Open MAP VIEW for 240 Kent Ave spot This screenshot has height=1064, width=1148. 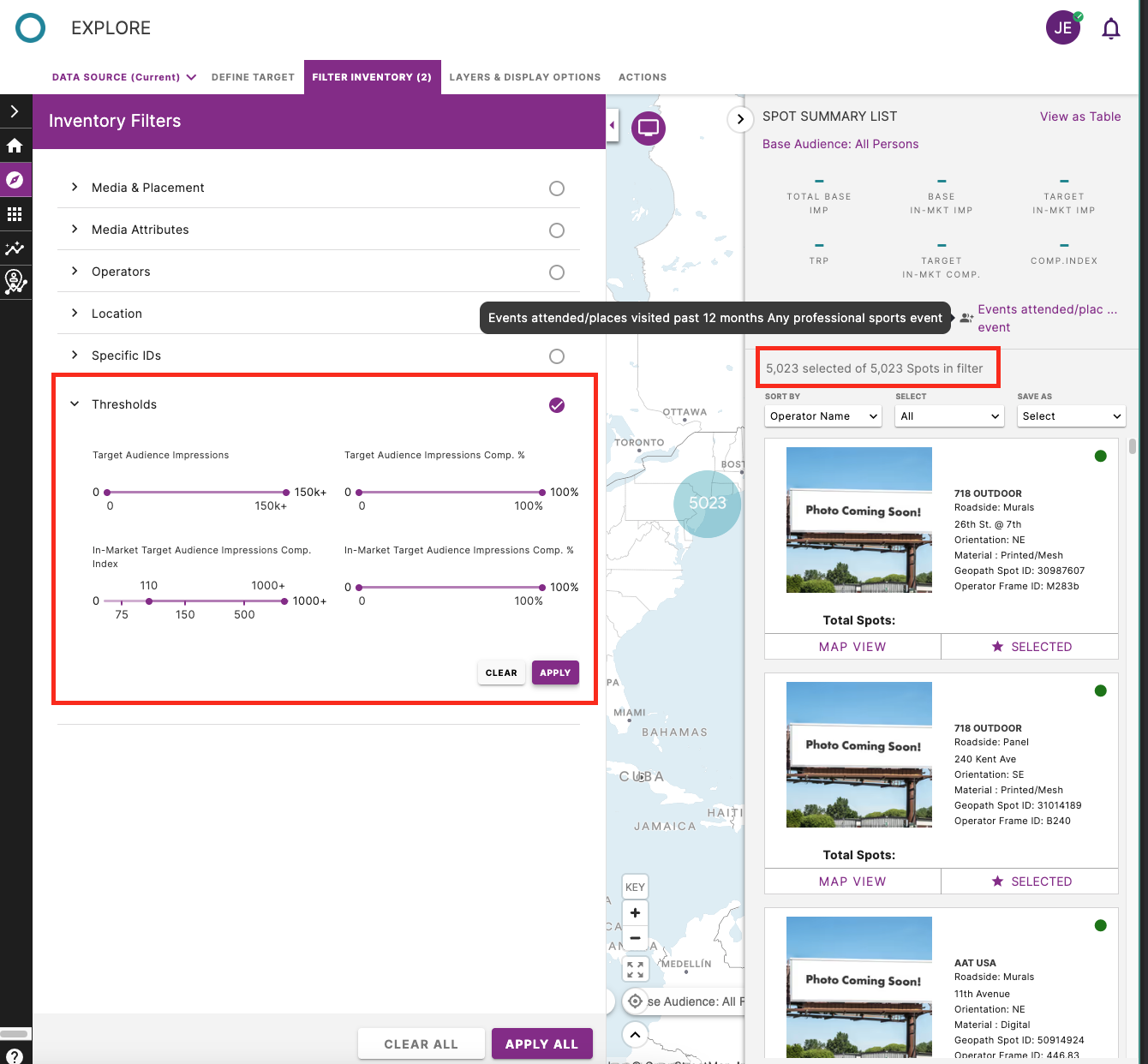(852, 882)
